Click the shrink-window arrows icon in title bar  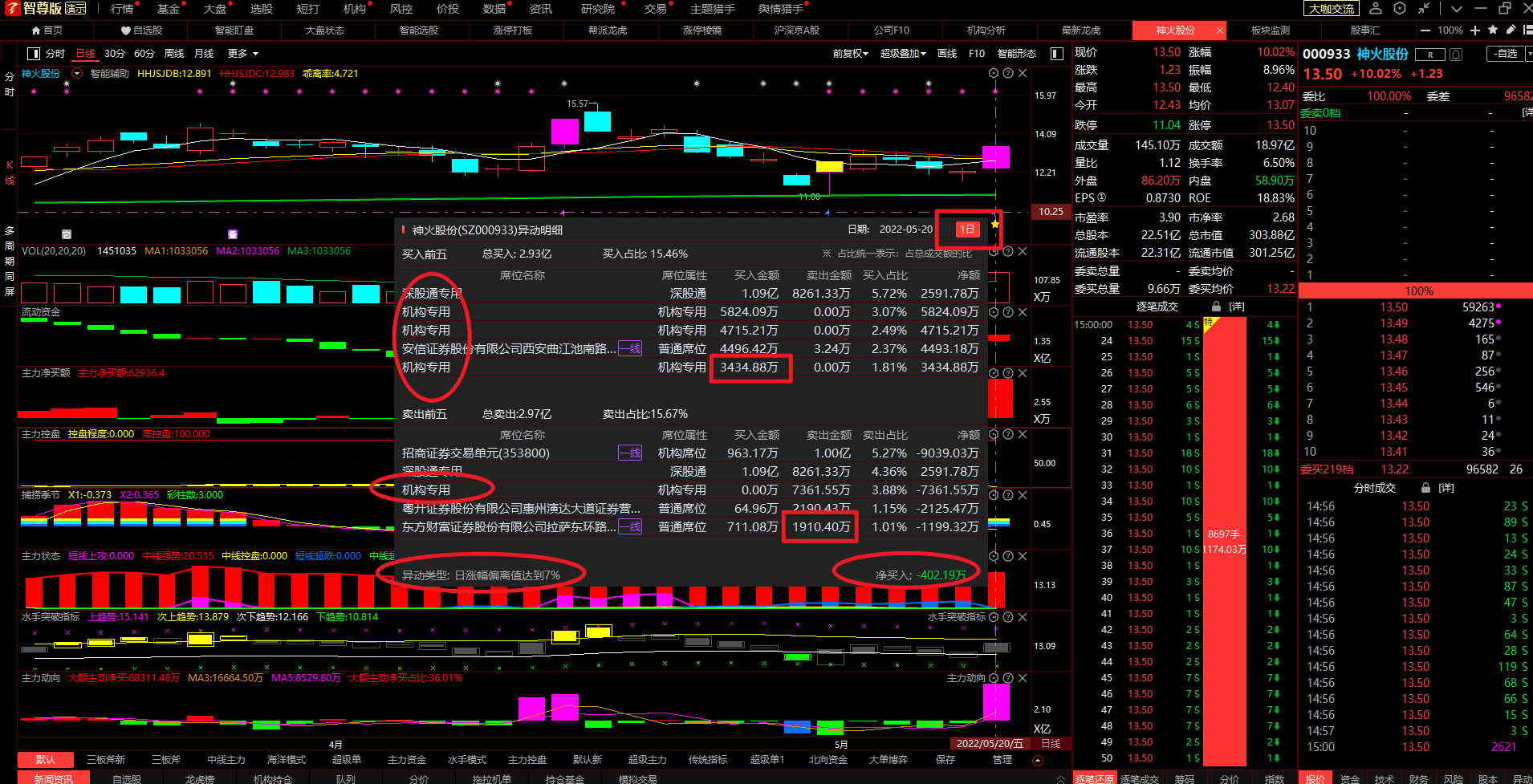[1424, 8]
